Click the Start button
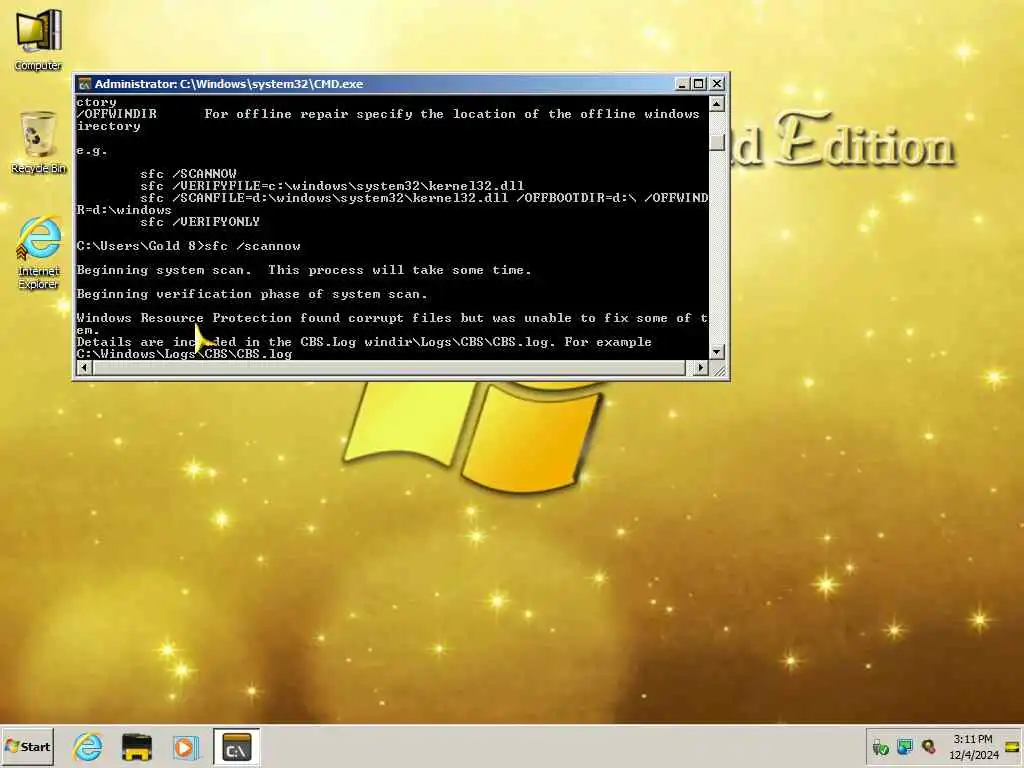1024x768 pixels. (27, 746)
